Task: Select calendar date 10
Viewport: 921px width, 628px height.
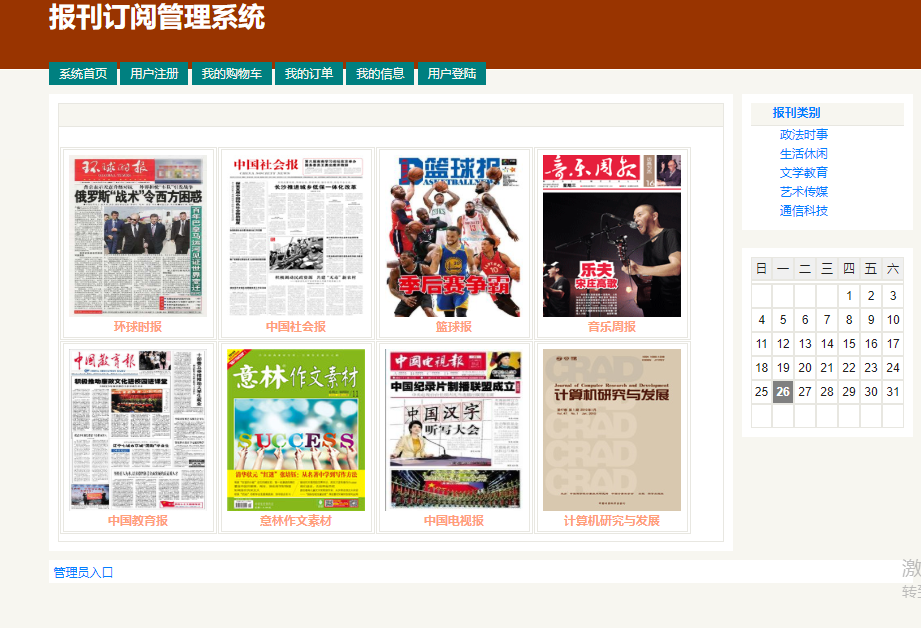Action: pyautogui.click(x=893, y=320)
